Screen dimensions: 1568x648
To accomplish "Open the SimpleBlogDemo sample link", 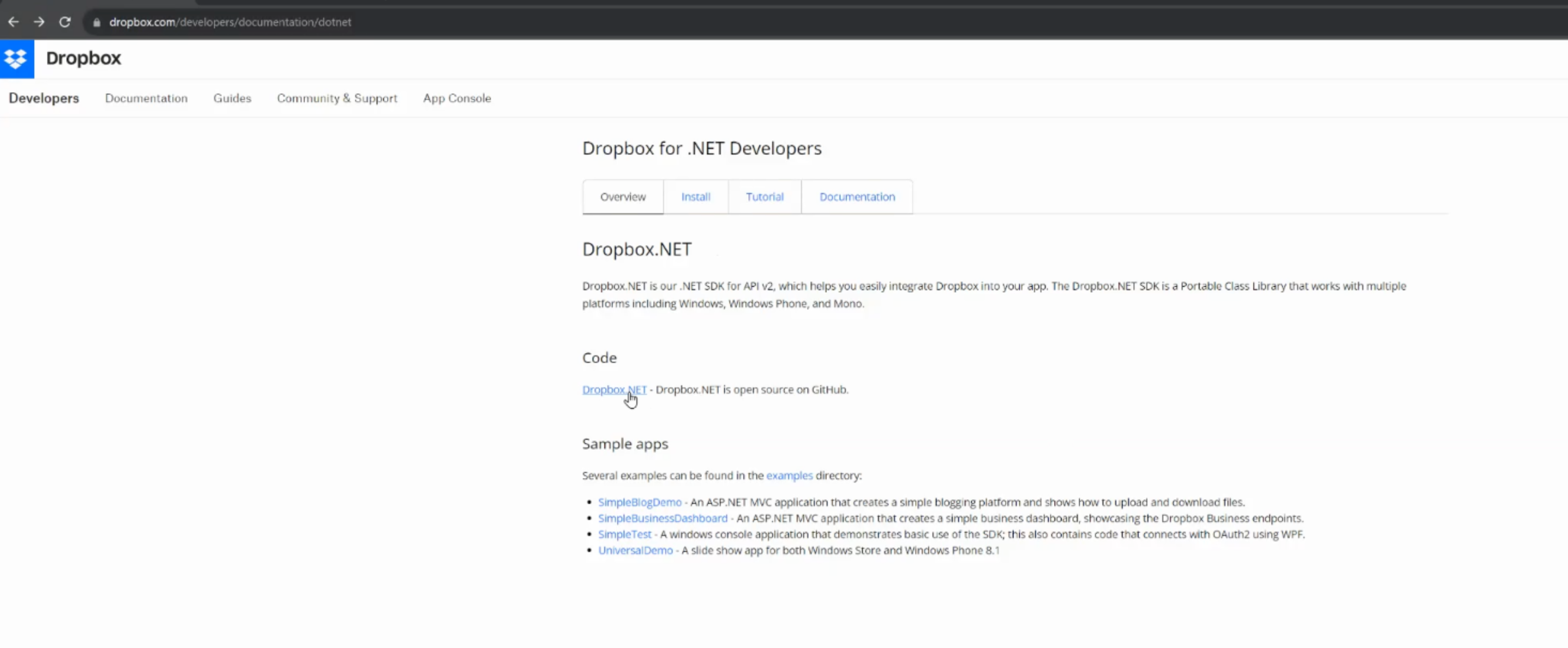I will [640, 503].
